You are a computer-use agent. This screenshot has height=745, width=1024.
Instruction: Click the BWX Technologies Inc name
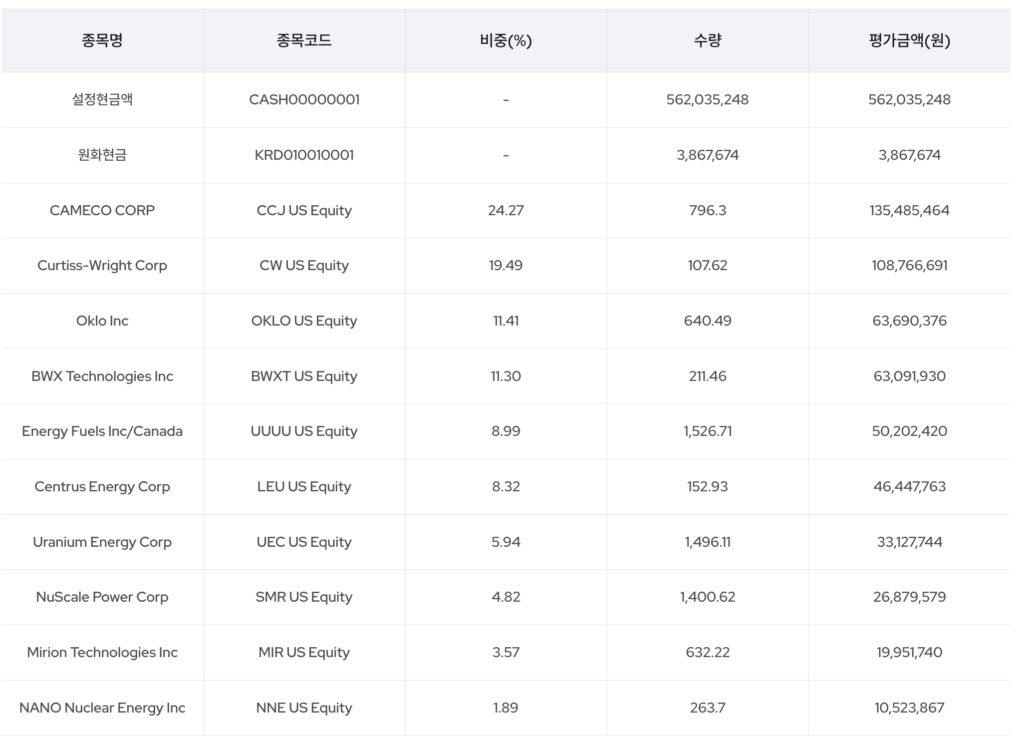coord(102,376)
